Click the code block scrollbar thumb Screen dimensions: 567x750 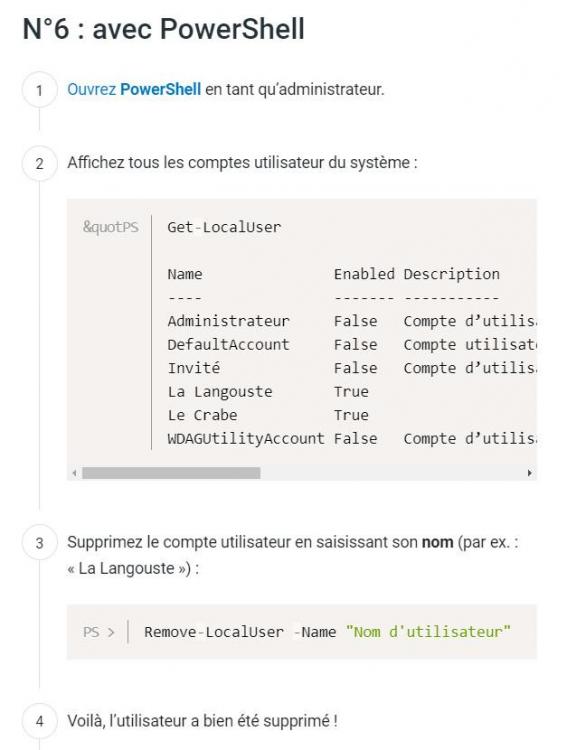(171, 473)
